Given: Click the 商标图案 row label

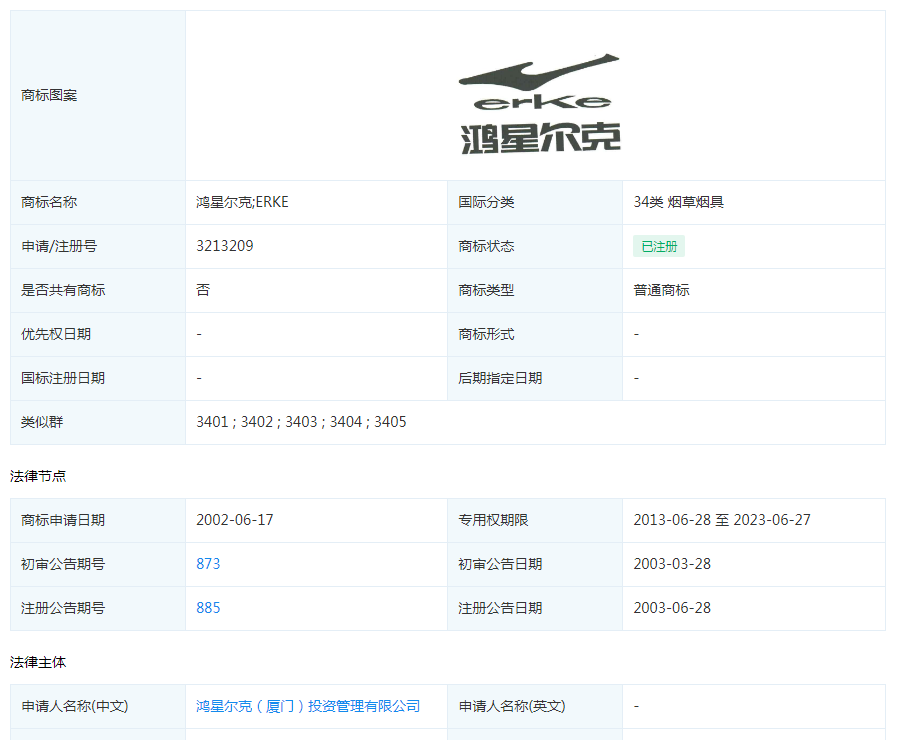Looking at the screenshot, I should [49, 96].
